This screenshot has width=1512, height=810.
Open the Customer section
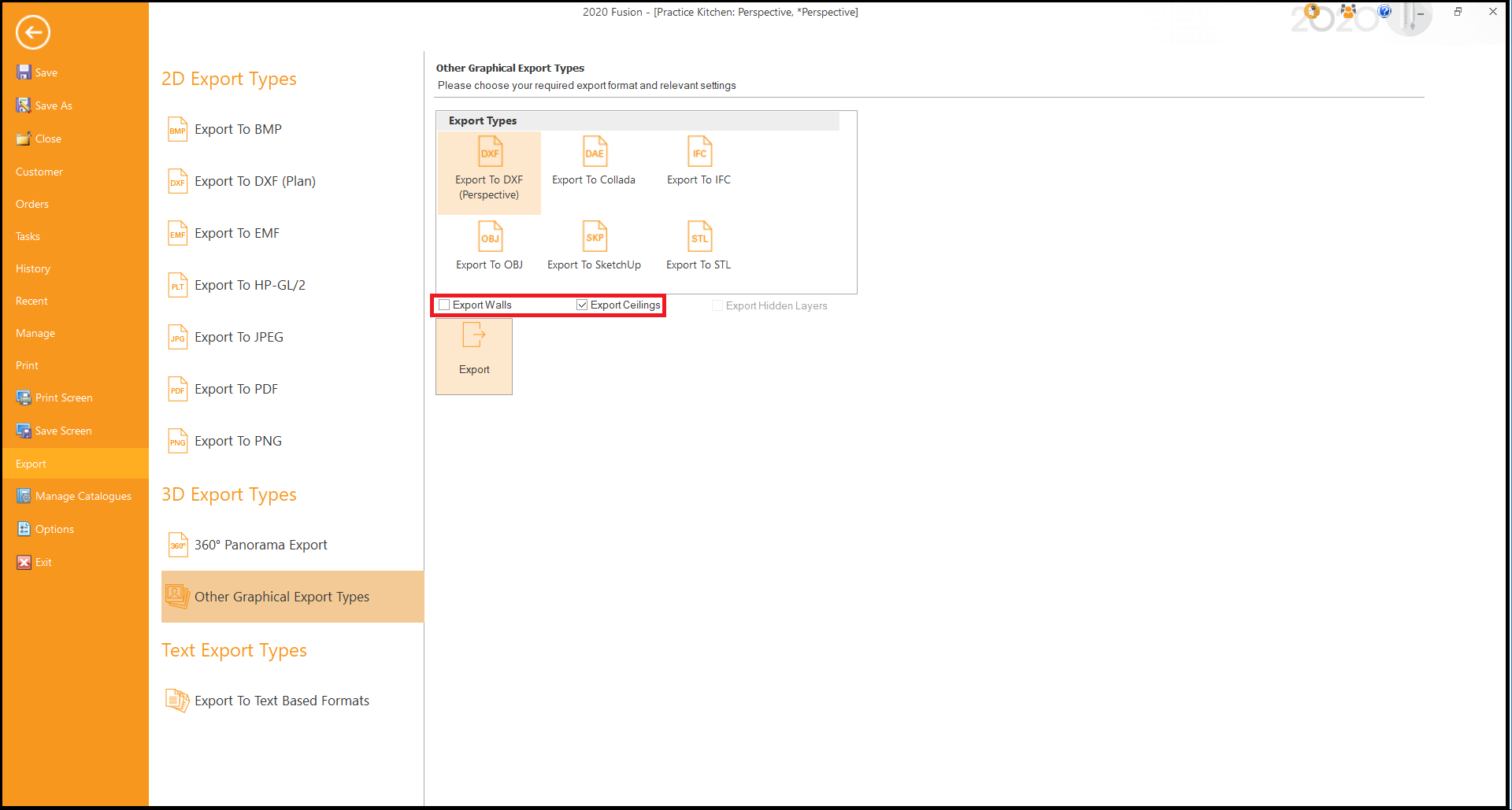39,172
